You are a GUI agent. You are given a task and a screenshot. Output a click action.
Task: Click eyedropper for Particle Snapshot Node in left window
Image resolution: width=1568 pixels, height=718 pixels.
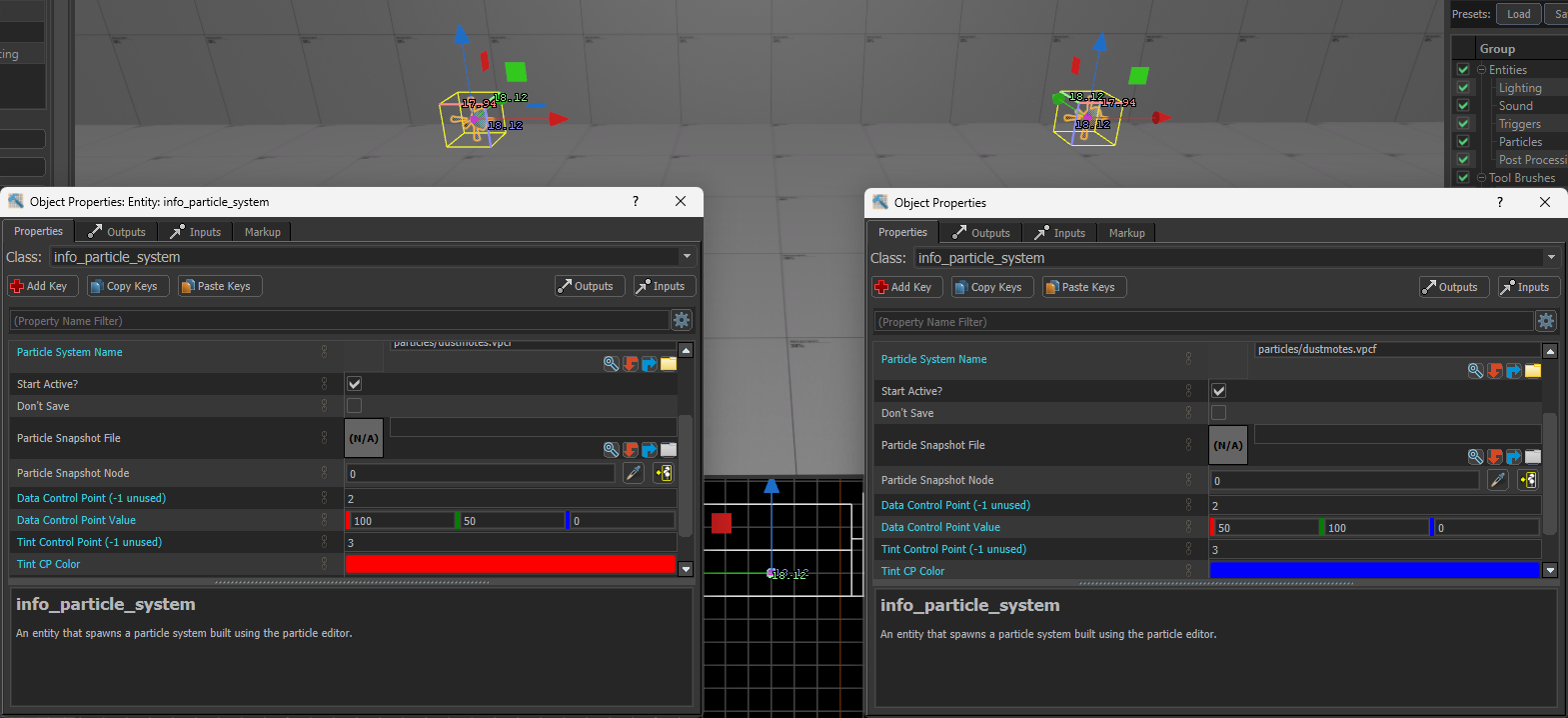point(634,473)
